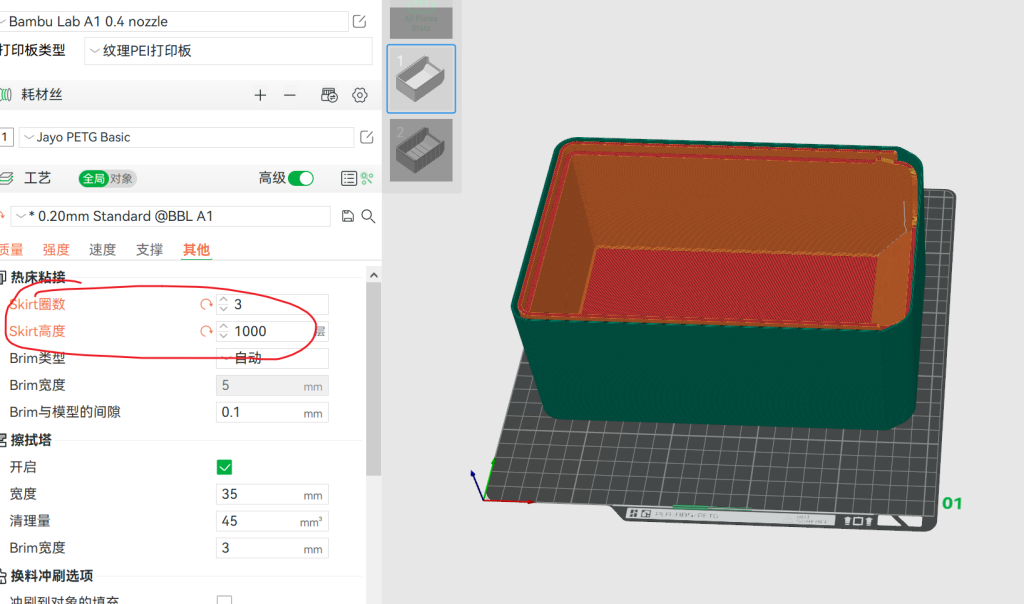The width and height of the screenshot is (1024, 604).
Task: Open the printer preset dropdown
Action: click(174, 22)
